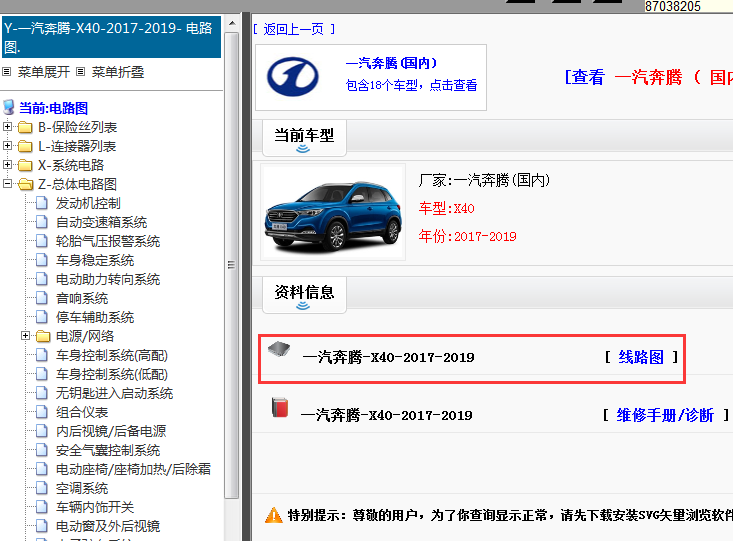Screen dimensions: 733x541
Task: Select the 资料信息 tab
Action: click(x=304, y=295)
